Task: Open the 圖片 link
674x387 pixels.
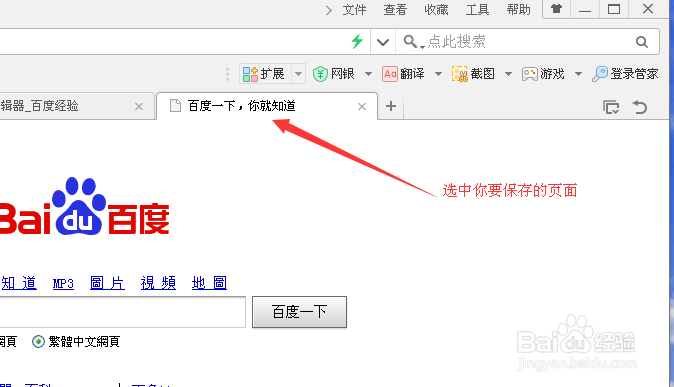Action: 107,283
